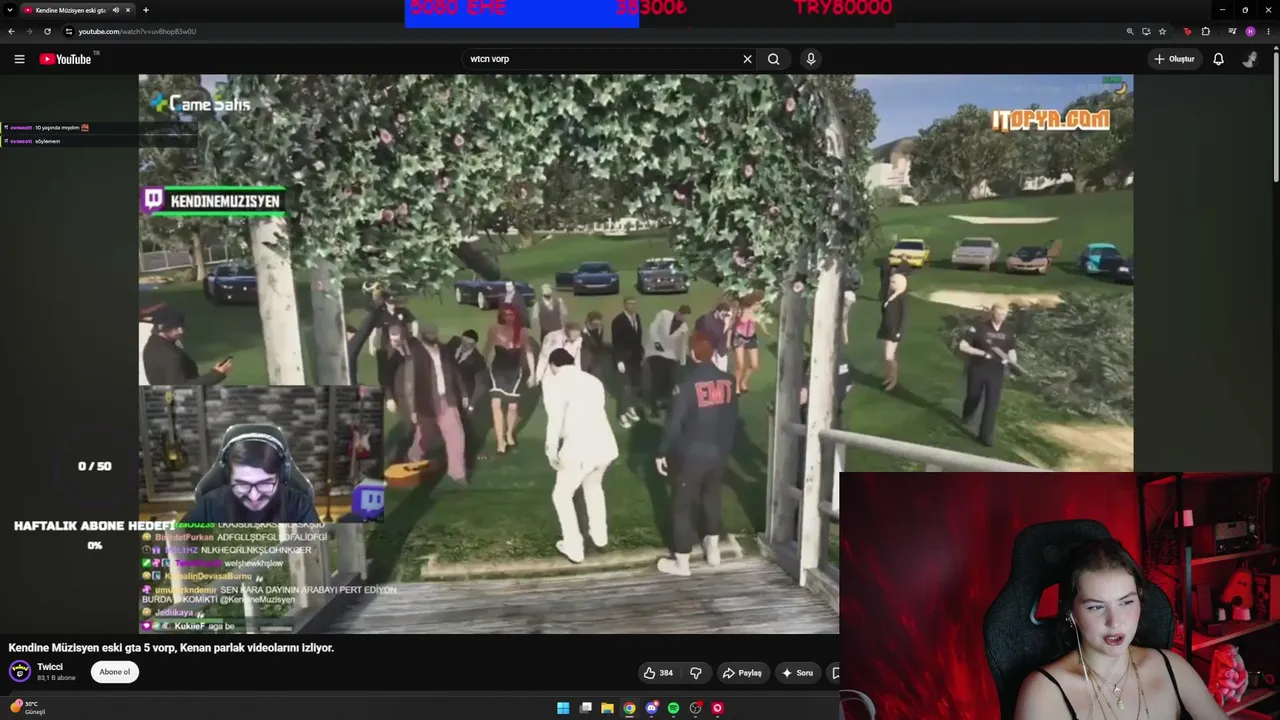
Task: Switch to Chrome on the taskbar
Action: pyautogui.click(x=629, y=708)
